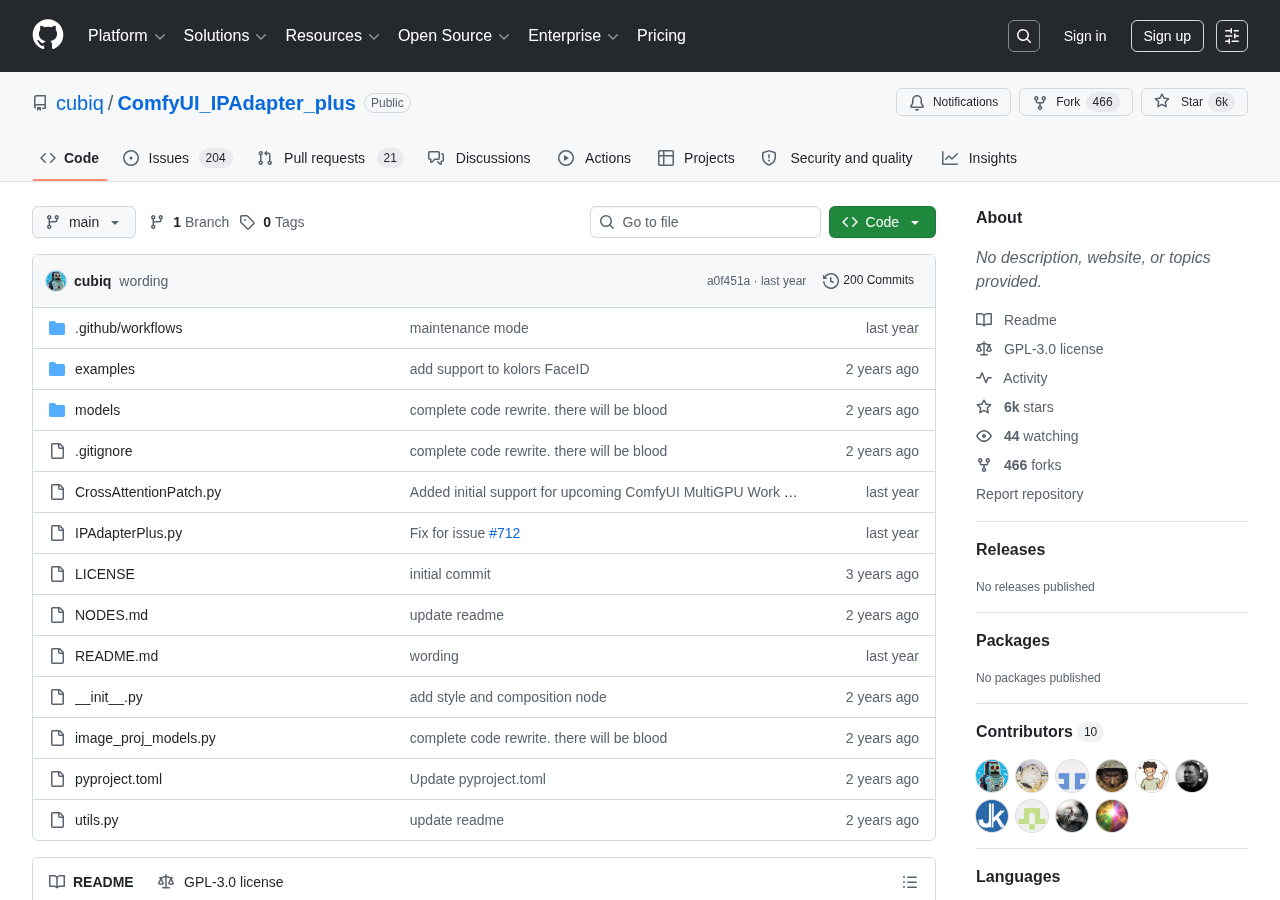Image resolution: width=1280 pixels, height=900 pixels.
Task: Select the GPL-3.0 license tab
Action: pos(221,882)
